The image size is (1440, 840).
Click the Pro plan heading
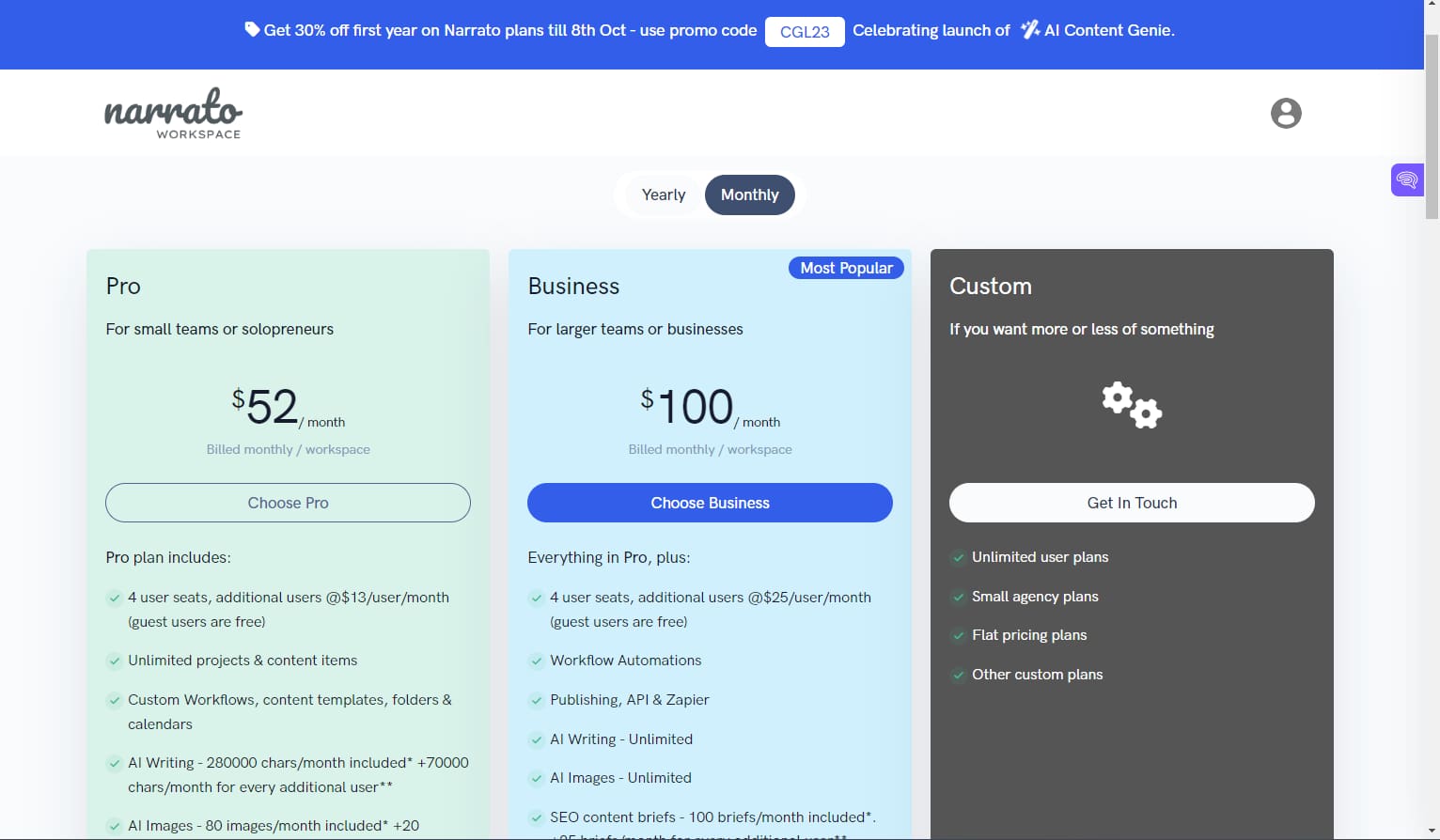click(123, 287)
